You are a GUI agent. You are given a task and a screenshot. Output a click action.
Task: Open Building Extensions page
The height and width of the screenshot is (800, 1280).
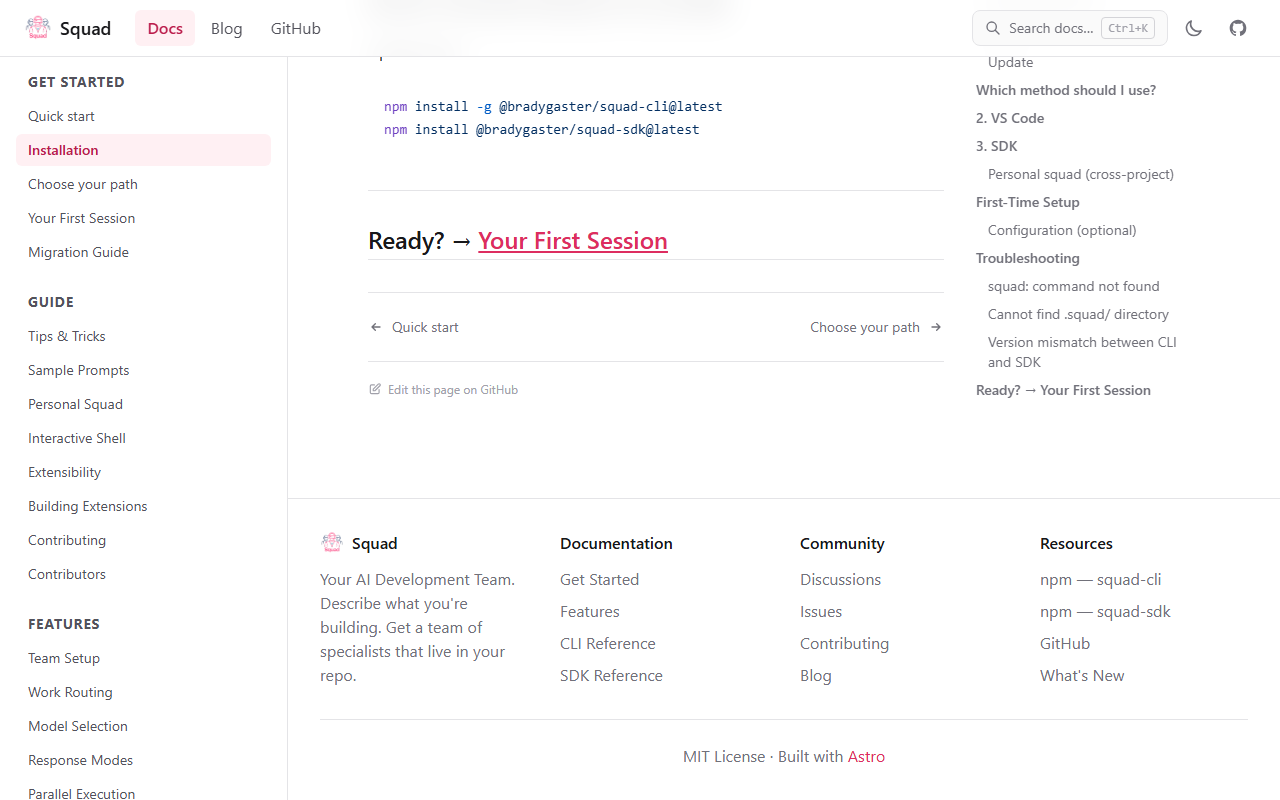(x=143, y=506)
